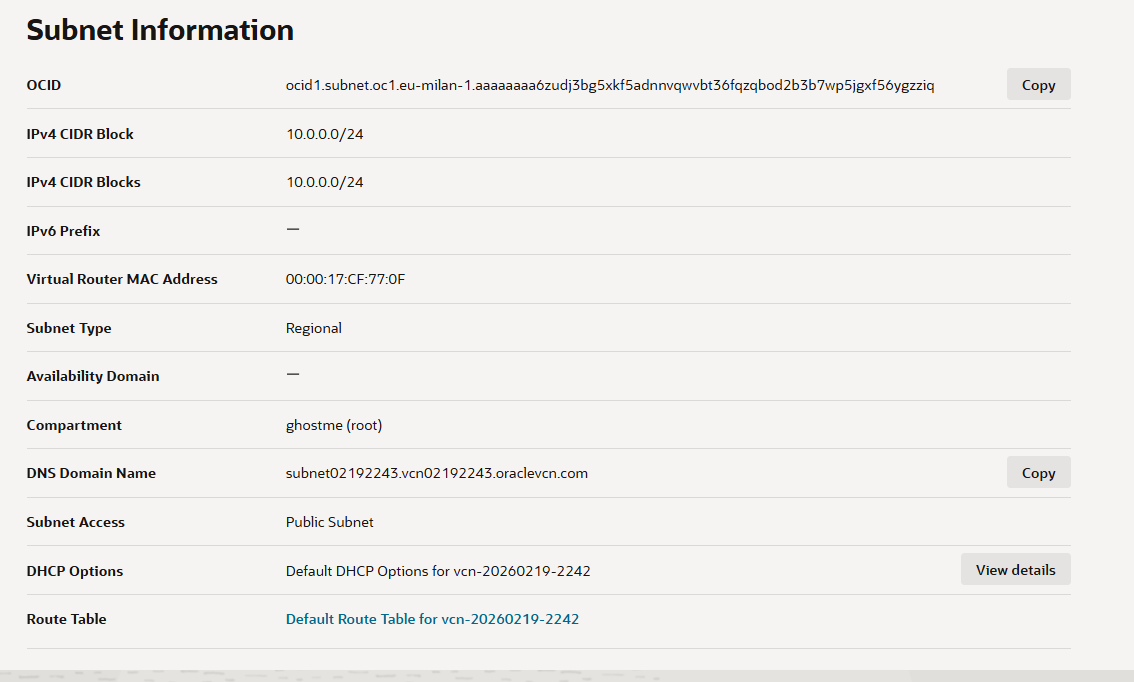Click the Availability Domain label
This screenshot has width=1134, height=682.
93,376
